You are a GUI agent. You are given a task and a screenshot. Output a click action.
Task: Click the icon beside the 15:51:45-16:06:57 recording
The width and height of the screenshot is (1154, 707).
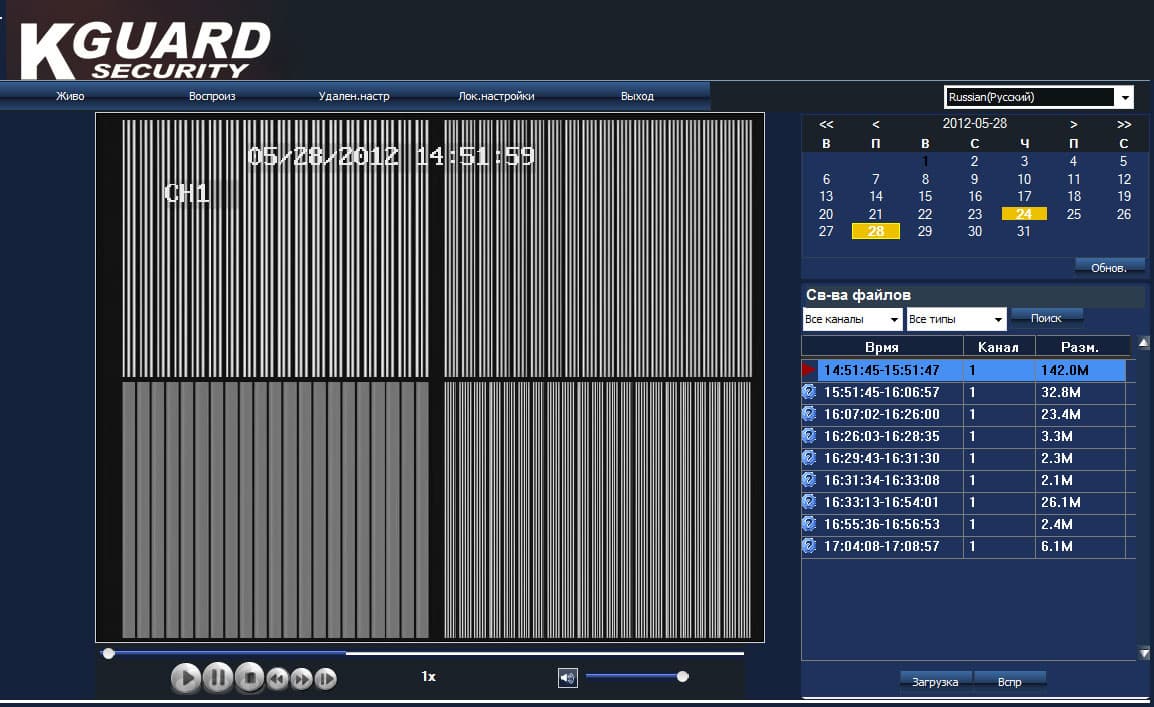coord(809,392)
